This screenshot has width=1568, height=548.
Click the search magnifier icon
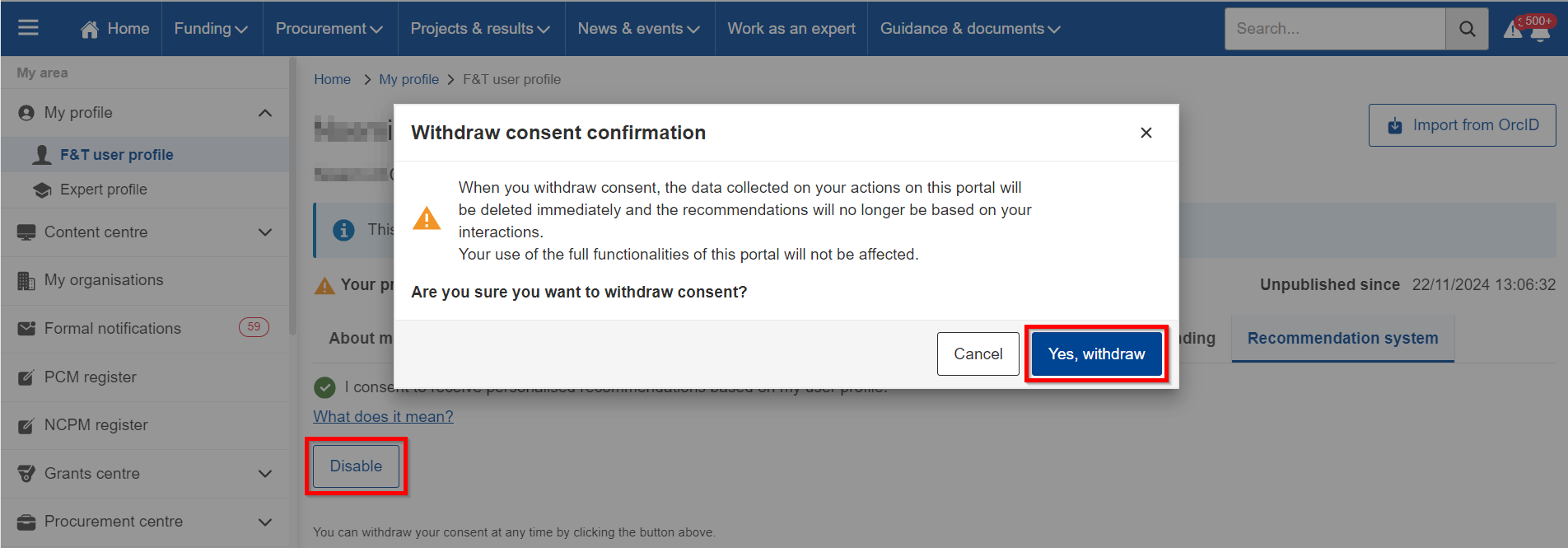[1467, 29]
